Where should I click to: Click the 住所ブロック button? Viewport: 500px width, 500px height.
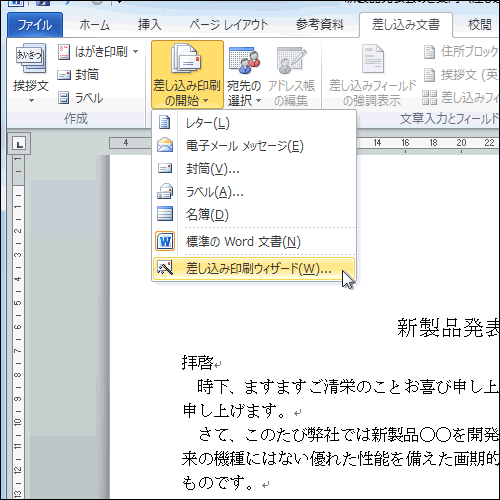coord(461,52)
